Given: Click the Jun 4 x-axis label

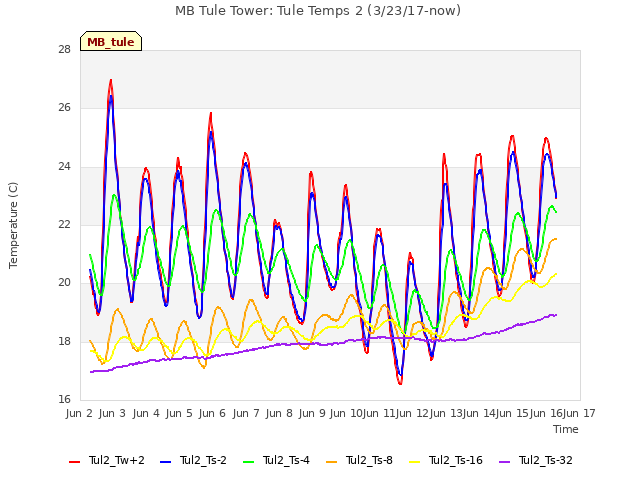Looking at the screenshot, I should 146,413.
